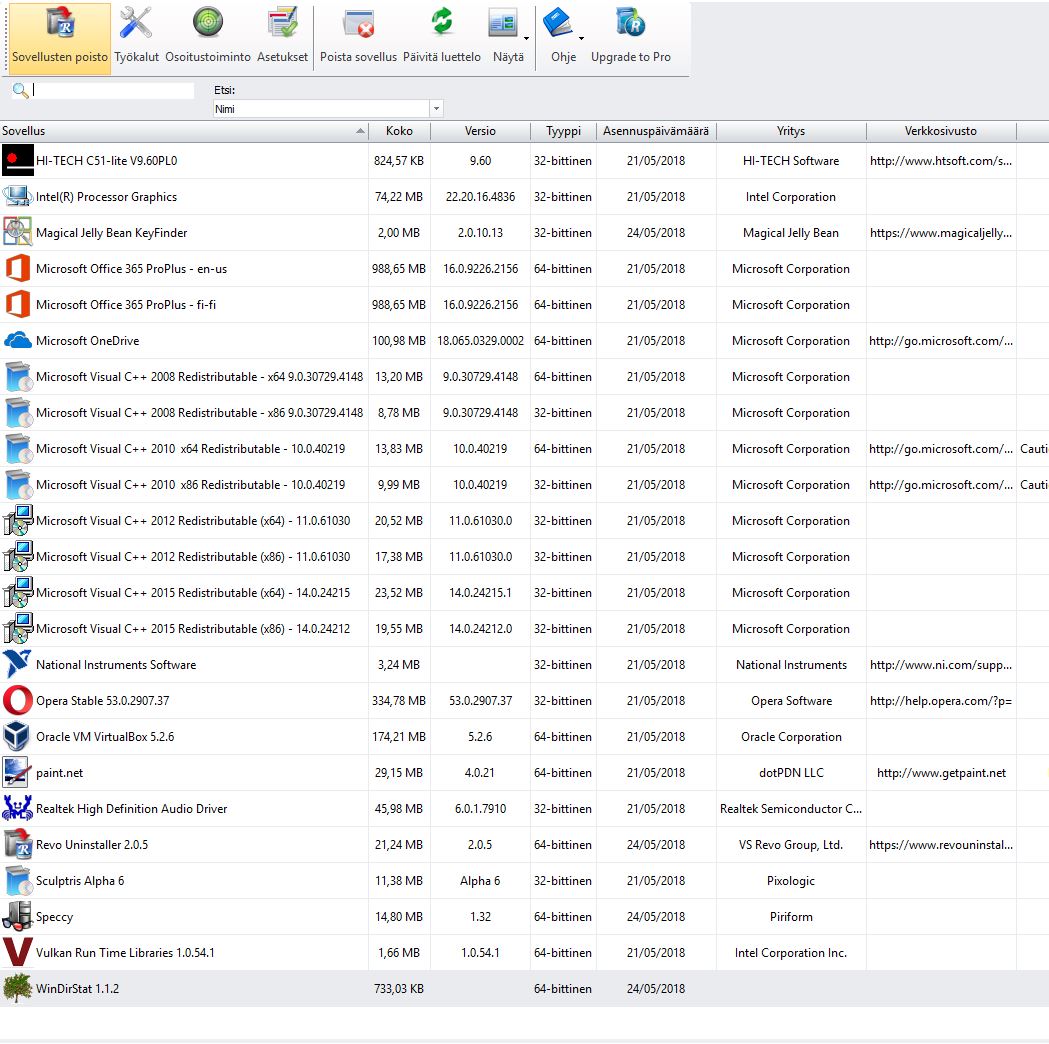Select Visual C++ 2015 (x64) row name
1049x1044 pixels.
coord(193,593)
